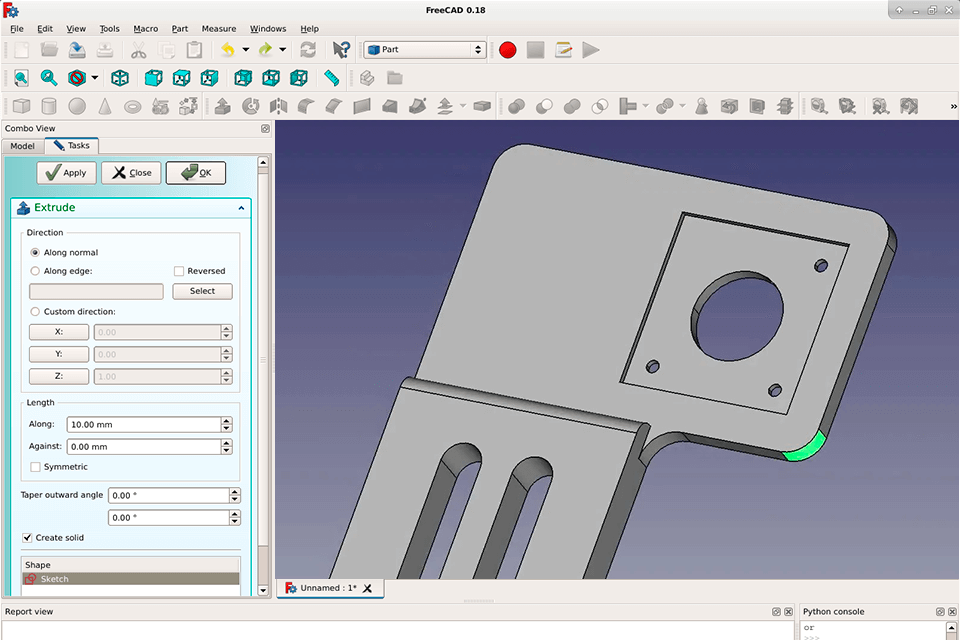Select the measure distance ruler icon
Image resolution: width=960 pixels, height=640 pixels.
[332, 78]
